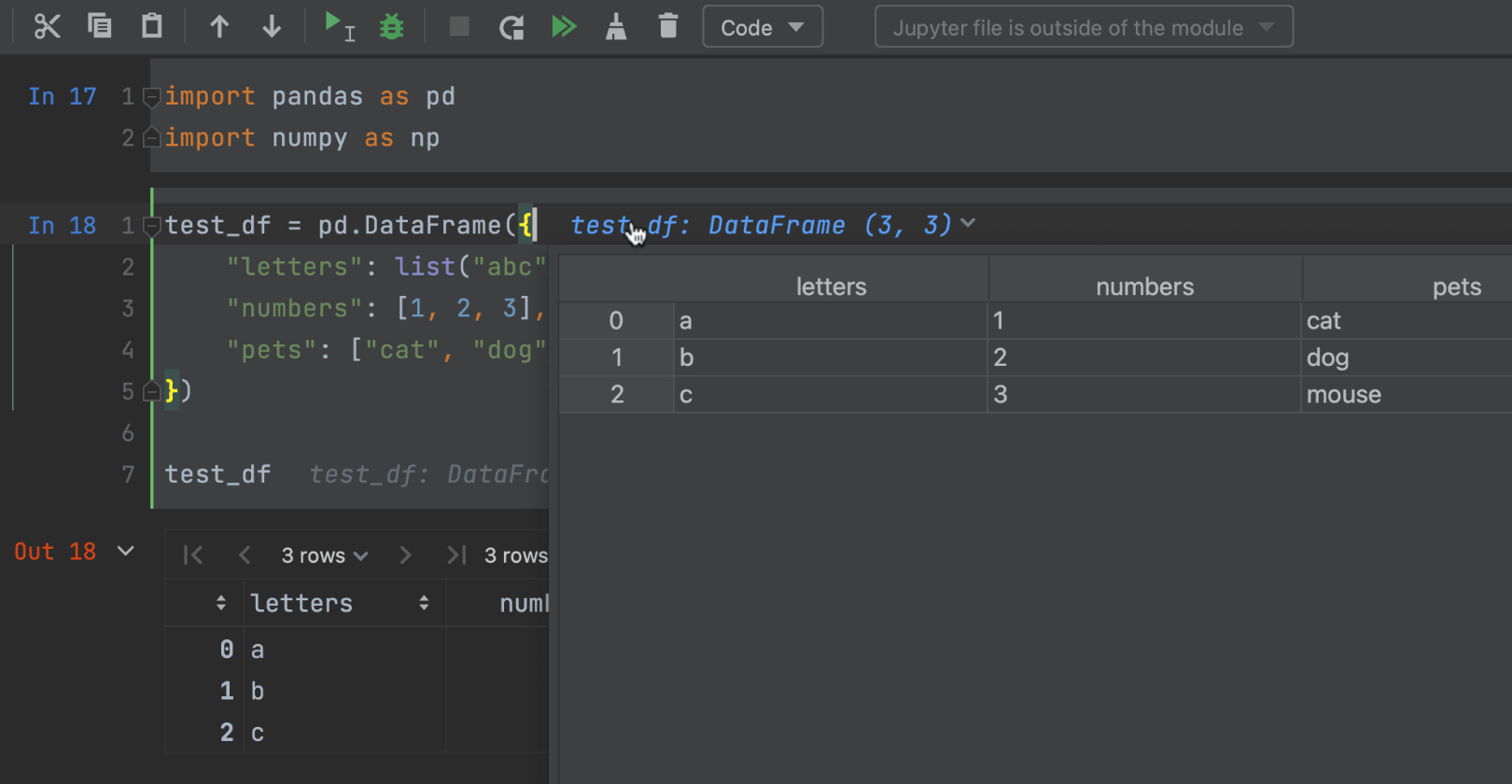Click the Copy cell icon
This screenshot has width=1512, height=784.
99,26
